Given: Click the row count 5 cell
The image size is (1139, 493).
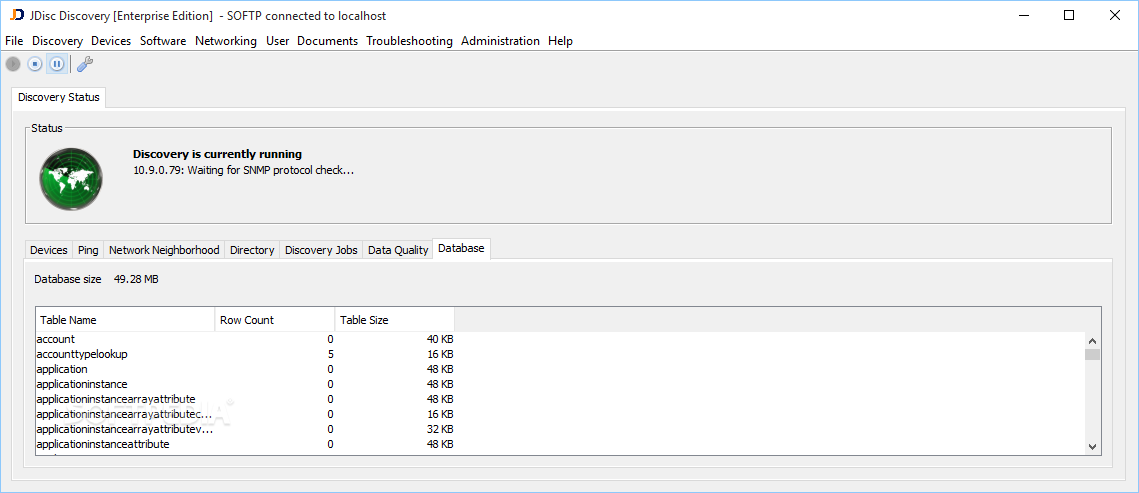Looking at the screenshot, I should [x=275, y=354].
